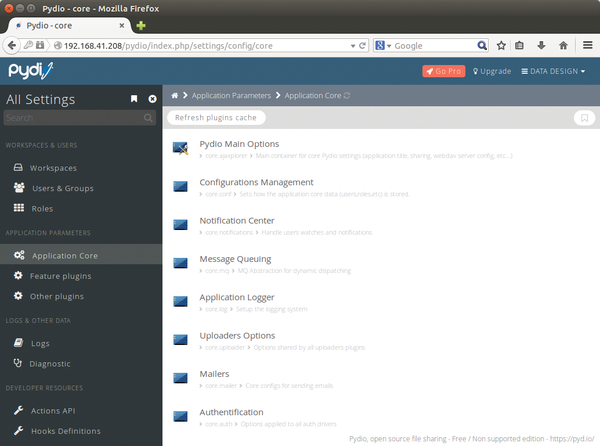Open Pydio Main Options

point(239,144)
